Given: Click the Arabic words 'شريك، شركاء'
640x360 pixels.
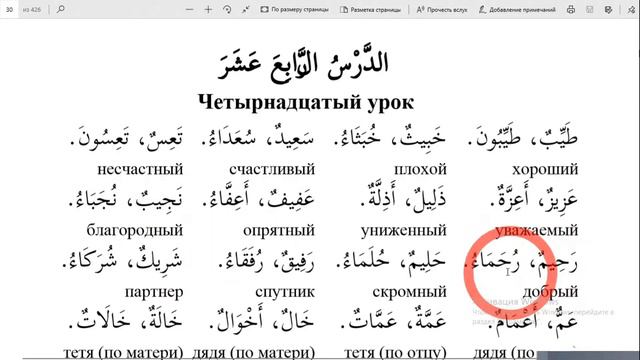Looking at the screenshot, I should tap(122, 260).
